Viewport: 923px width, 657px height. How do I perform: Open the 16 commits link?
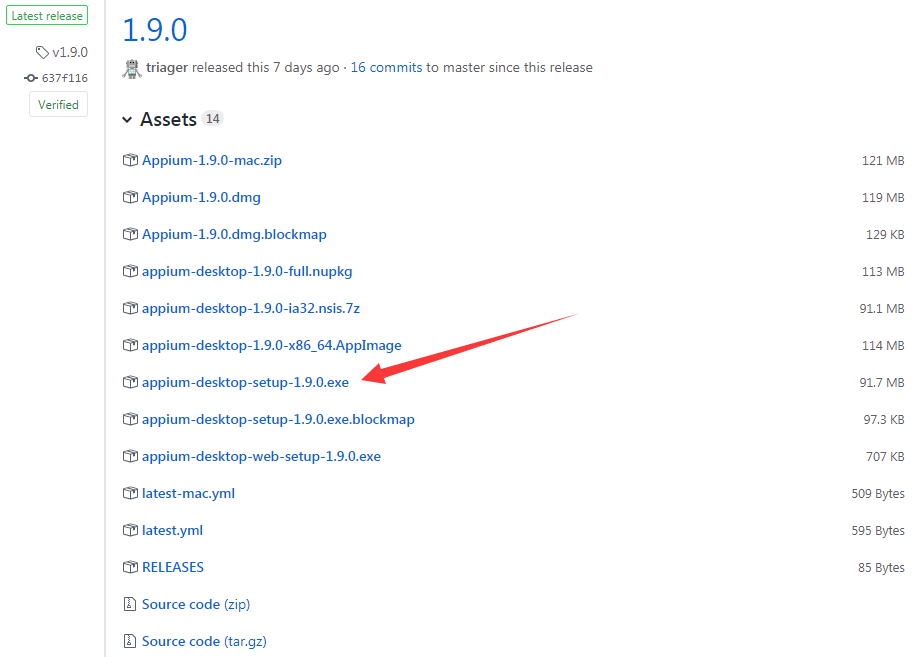tap(386, 68)
